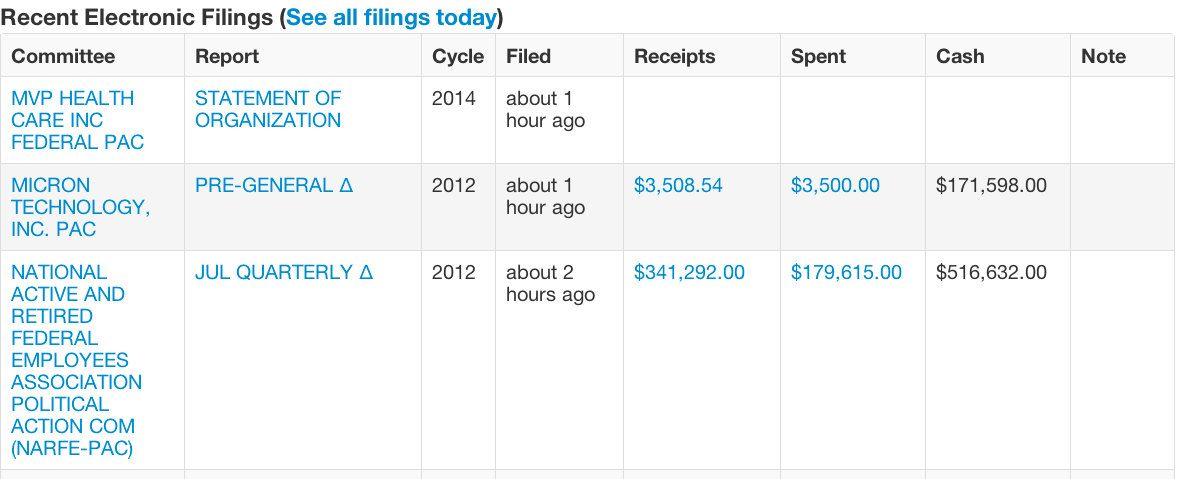Open the 'See all filings today' link
The image size is (1185, 479).
[391, 17]
